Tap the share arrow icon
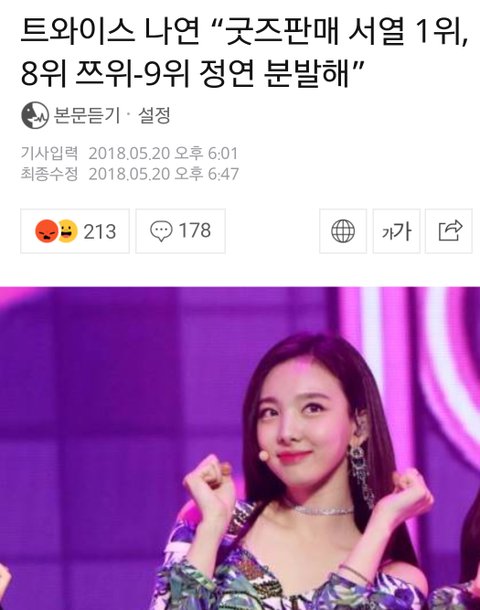 [x=449, y=231]
